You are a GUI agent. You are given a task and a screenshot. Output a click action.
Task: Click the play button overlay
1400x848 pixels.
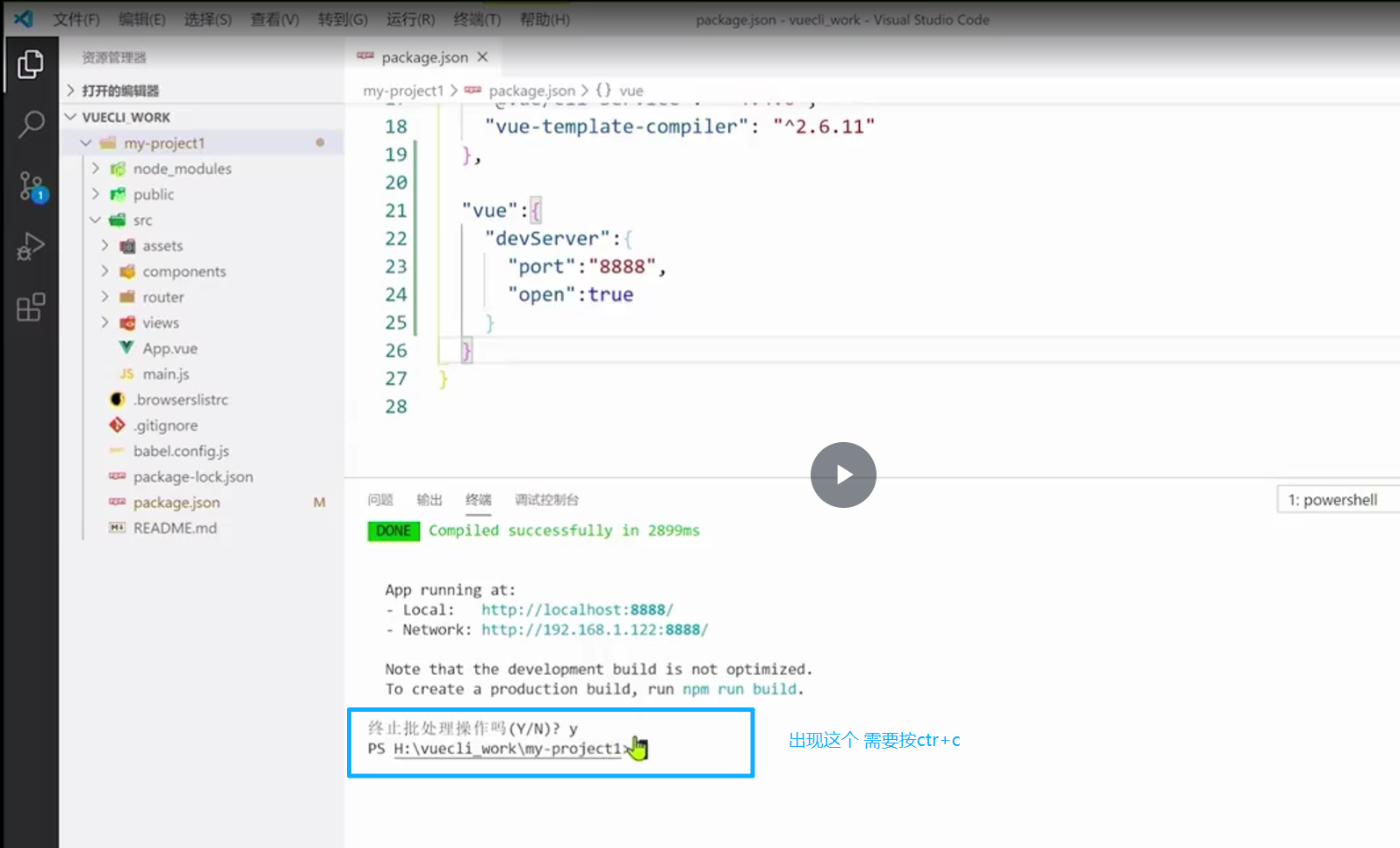[843, 475]
